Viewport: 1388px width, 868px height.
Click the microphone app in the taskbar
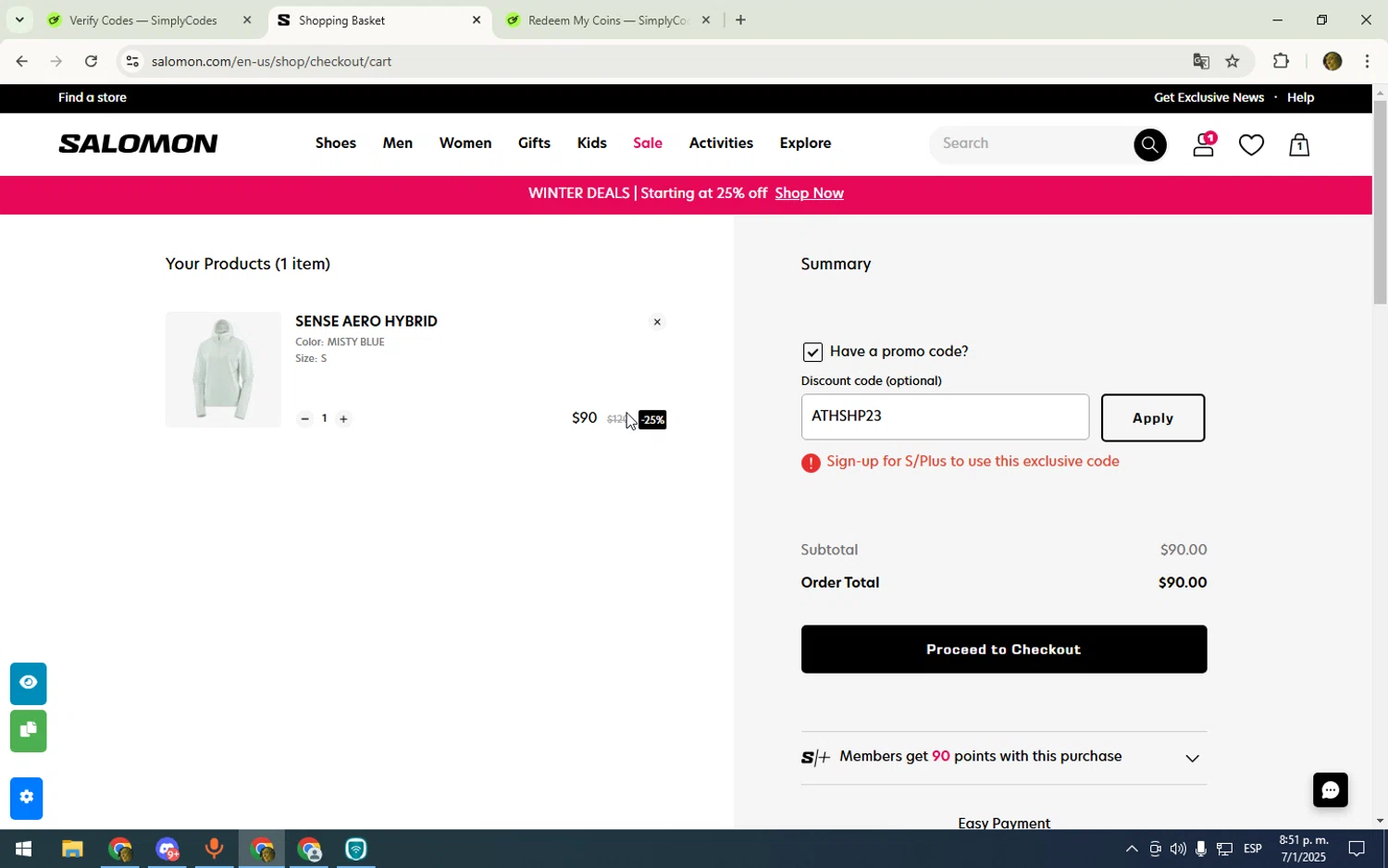click(x=214, y=849)
